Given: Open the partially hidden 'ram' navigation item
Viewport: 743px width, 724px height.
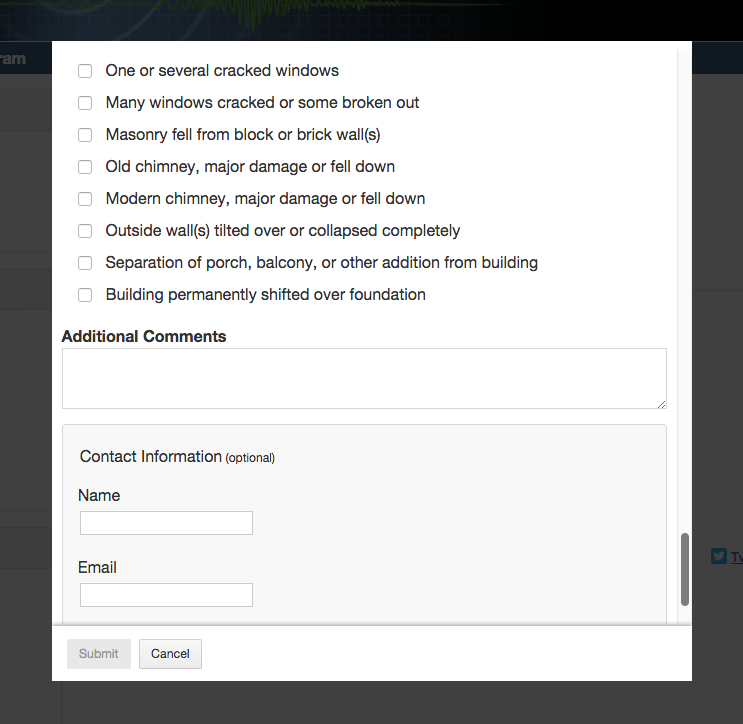Looking at the screenshot, I should (x=13, y=59).
